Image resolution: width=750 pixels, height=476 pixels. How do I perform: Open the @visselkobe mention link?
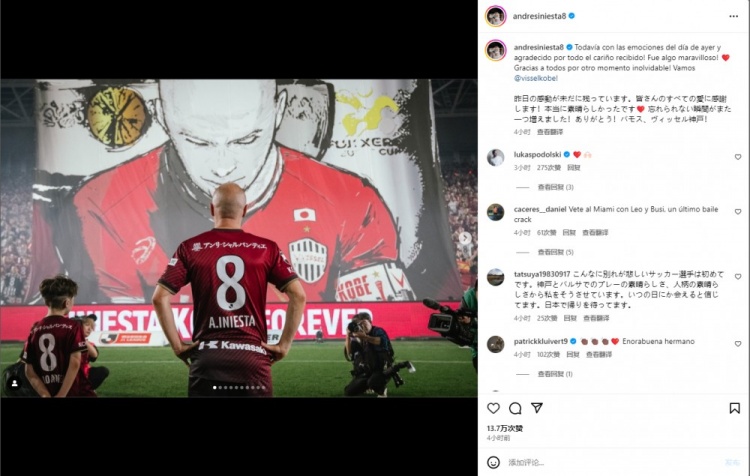tap(536, 78)
